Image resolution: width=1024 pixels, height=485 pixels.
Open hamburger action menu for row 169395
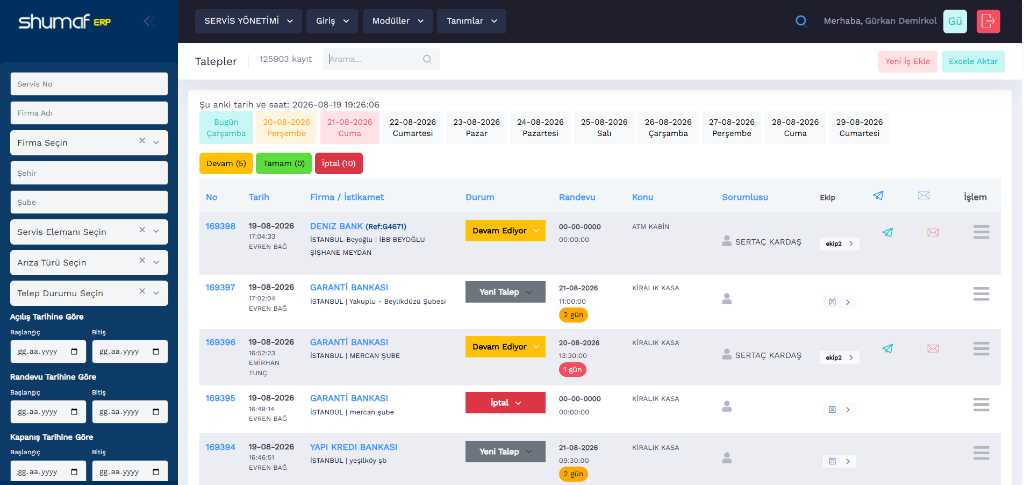pyautogui.click(x=981, y=404)
